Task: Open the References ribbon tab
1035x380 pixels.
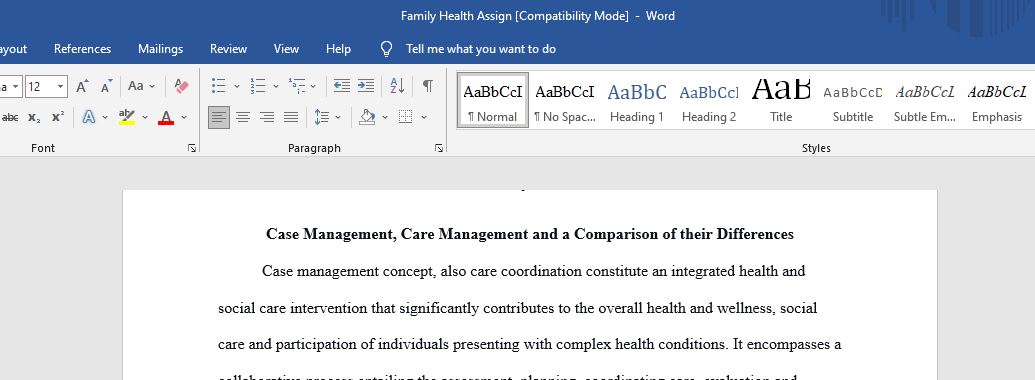Action: (83, 49)
